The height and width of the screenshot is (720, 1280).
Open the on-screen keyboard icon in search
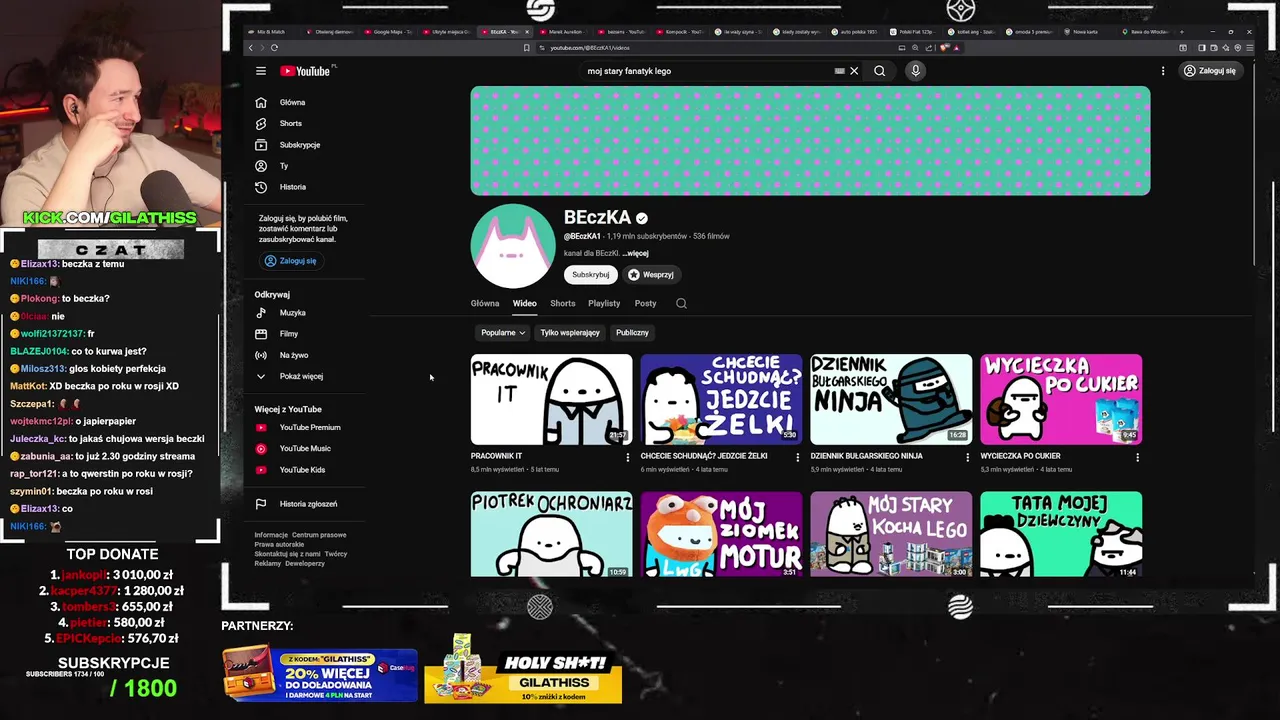(x=840, y=71)
